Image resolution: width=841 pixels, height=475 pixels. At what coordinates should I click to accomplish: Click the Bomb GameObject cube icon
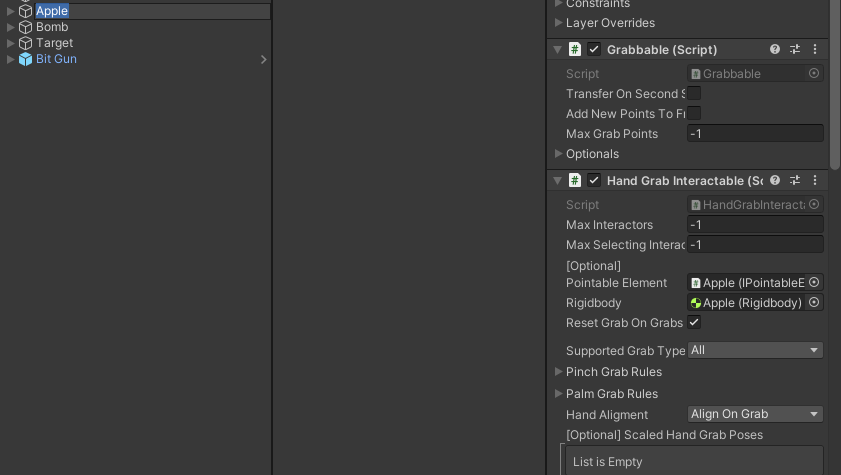[x=25, y=27]
